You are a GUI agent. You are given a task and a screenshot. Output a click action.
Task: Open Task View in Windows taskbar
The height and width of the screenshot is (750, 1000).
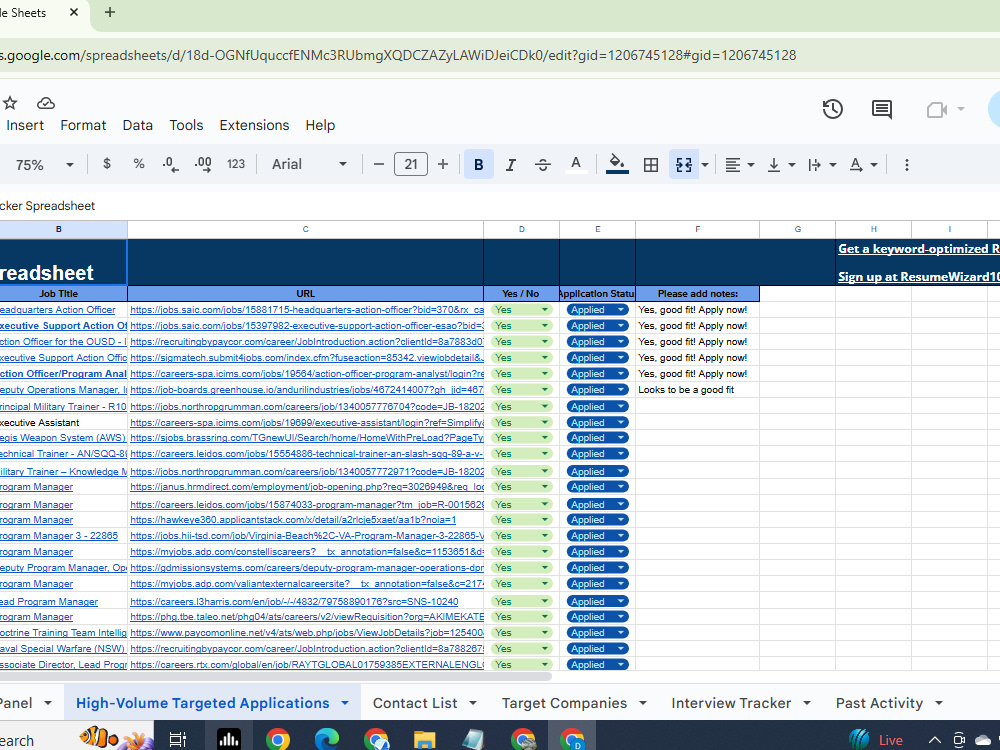point(177,740)
